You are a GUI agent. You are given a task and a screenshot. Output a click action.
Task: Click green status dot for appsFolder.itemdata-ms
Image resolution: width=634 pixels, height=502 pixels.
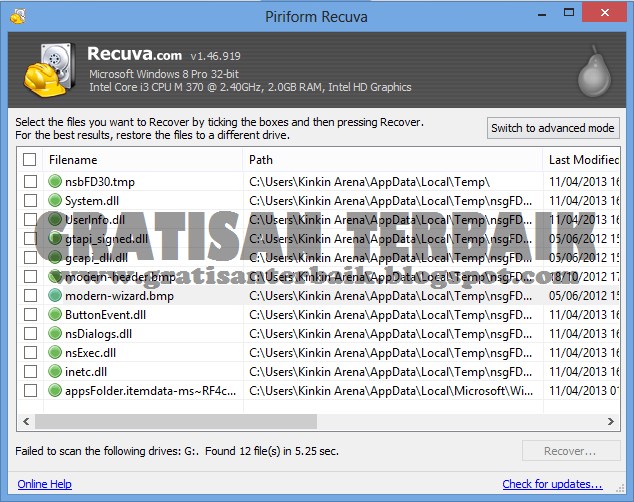pyautogui.click(x=55, y=390)
